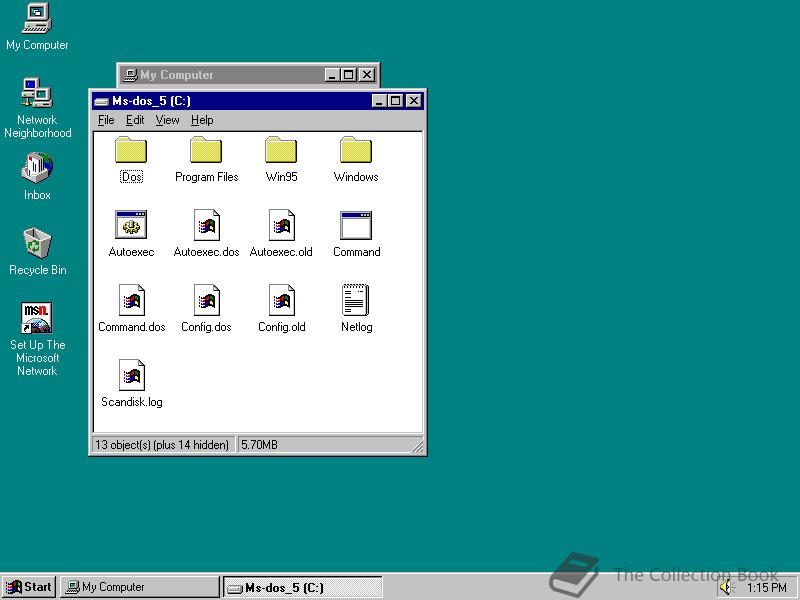Image resolution: width=800 pixels, height=600 pixels.
Task: Click the '5.70MB' status bar text
Action: [x=259, y=445]
